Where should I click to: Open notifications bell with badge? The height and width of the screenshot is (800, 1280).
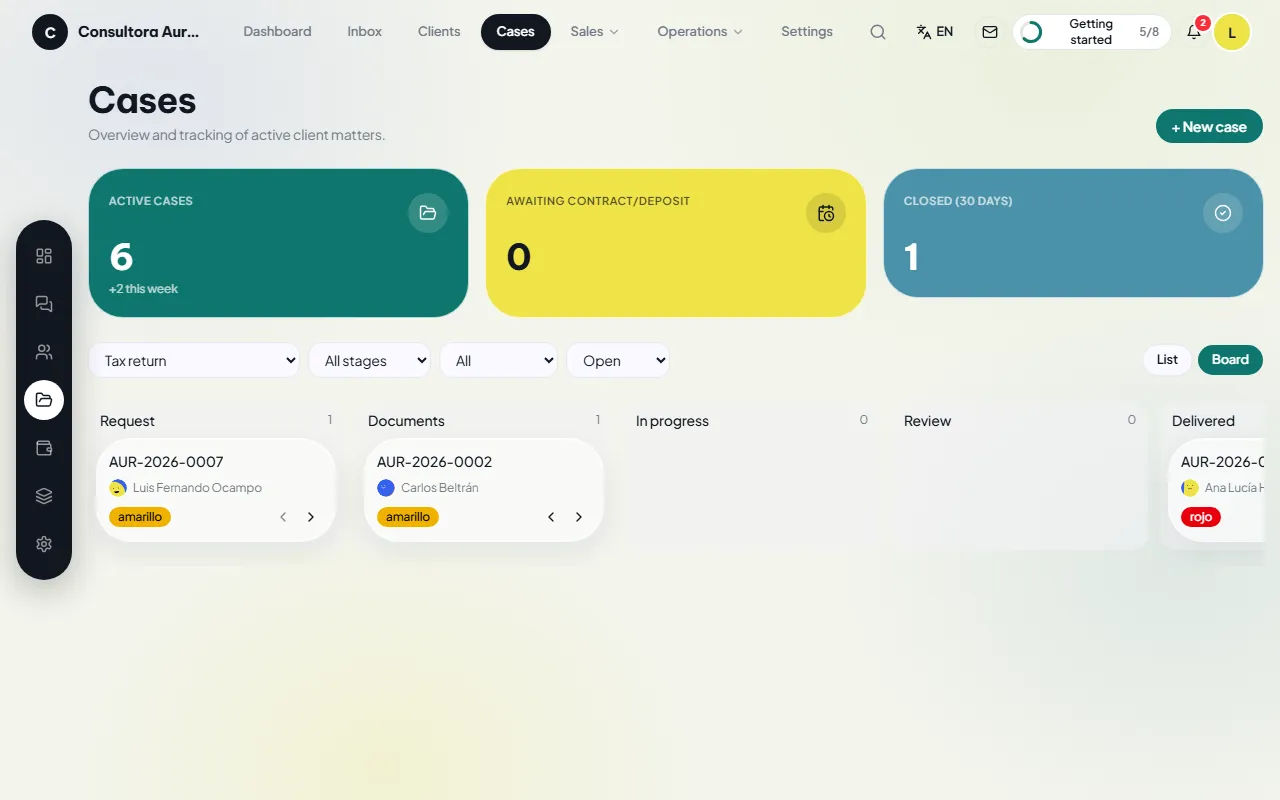point(1194,31)
